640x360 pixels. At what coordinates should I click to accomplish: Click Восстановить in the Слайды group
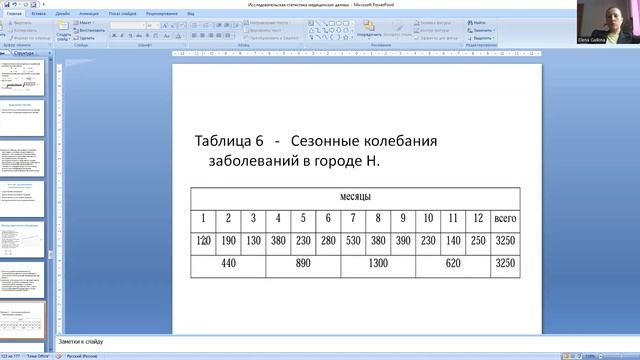tap(89, 30)
